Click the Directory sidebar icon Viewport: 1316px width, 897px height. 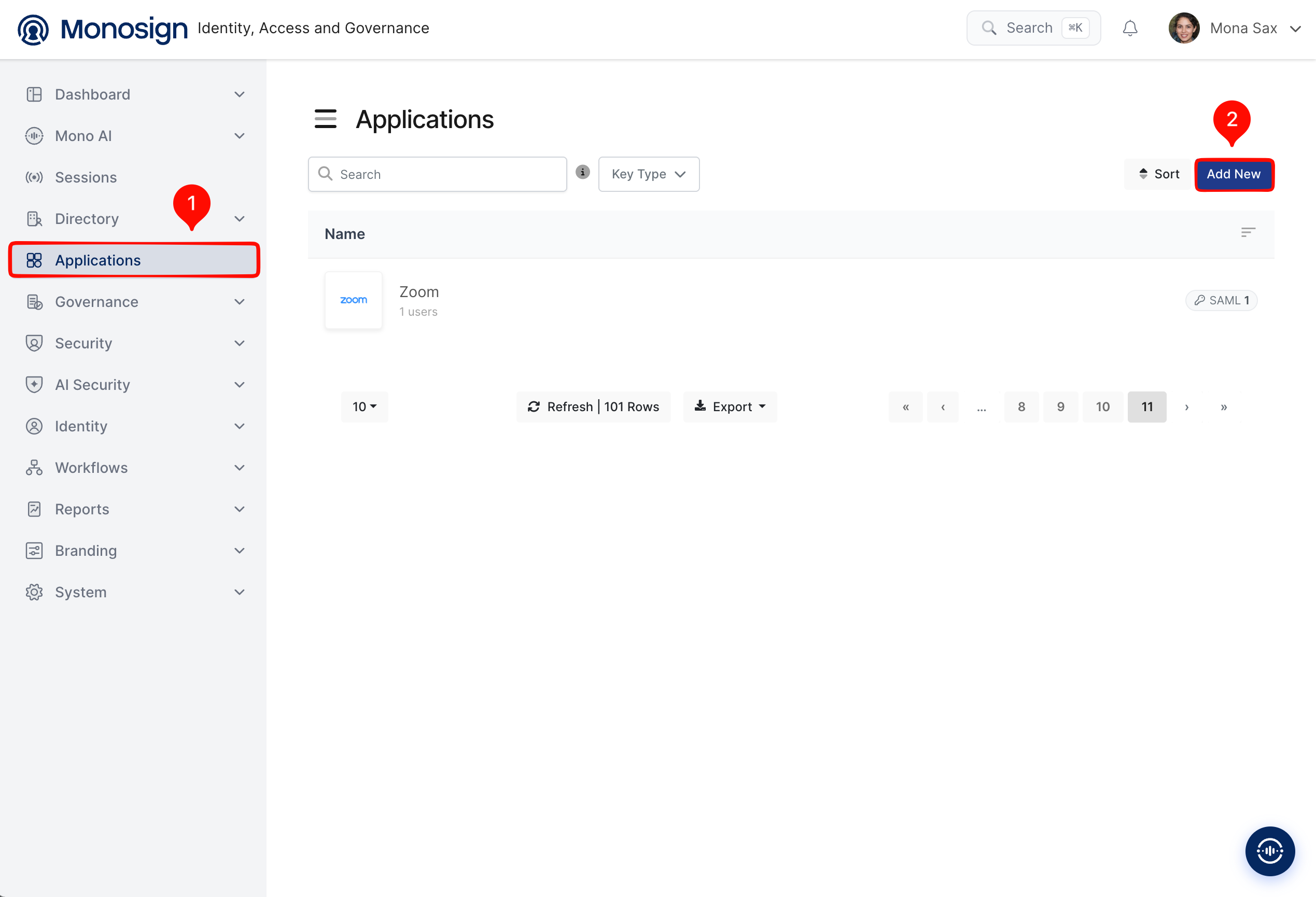click(34, 219)
